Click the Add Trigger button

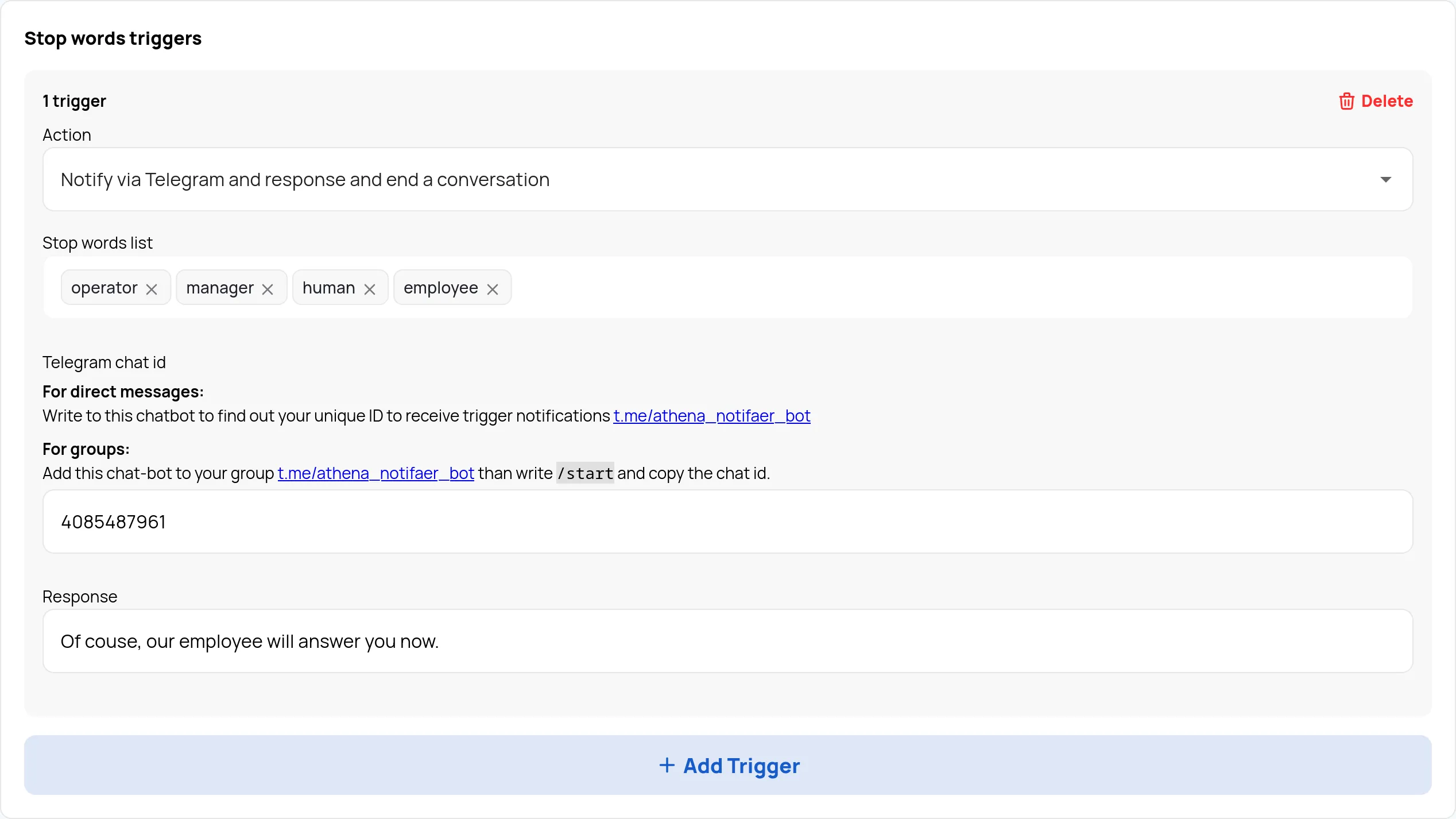click(727, 765)
